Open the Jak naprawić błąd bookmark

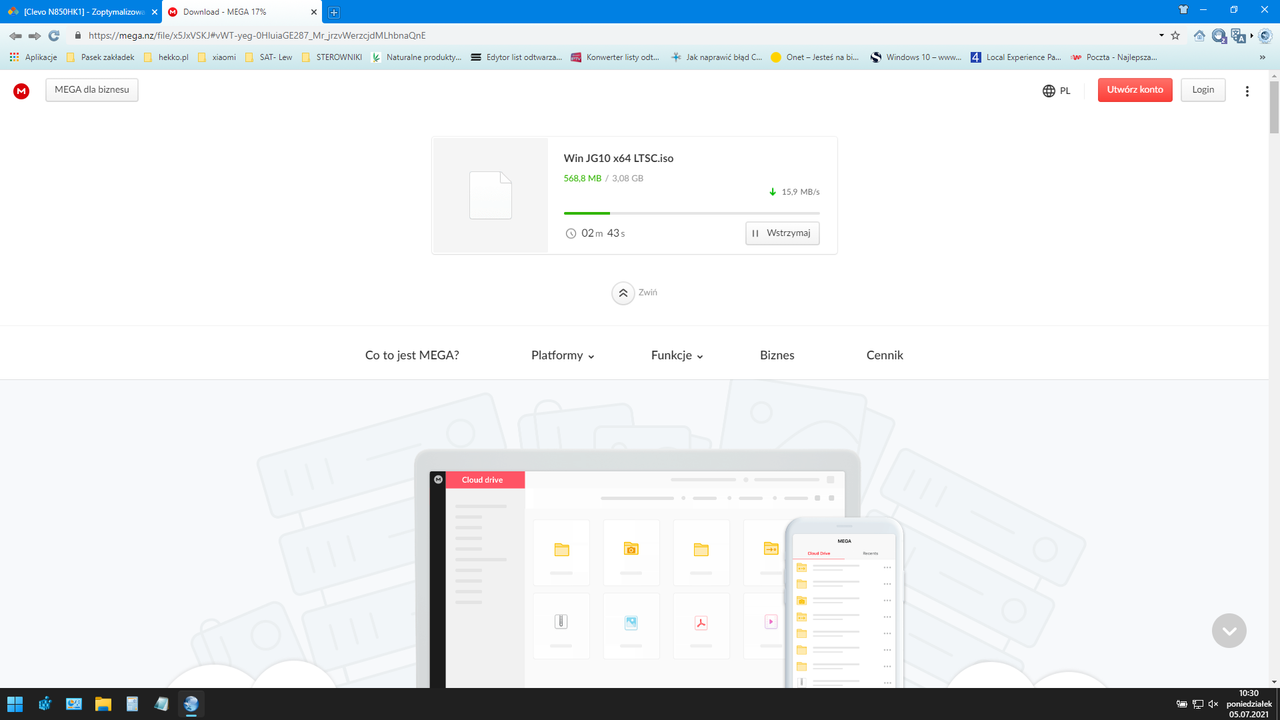[x=717, y=57]
